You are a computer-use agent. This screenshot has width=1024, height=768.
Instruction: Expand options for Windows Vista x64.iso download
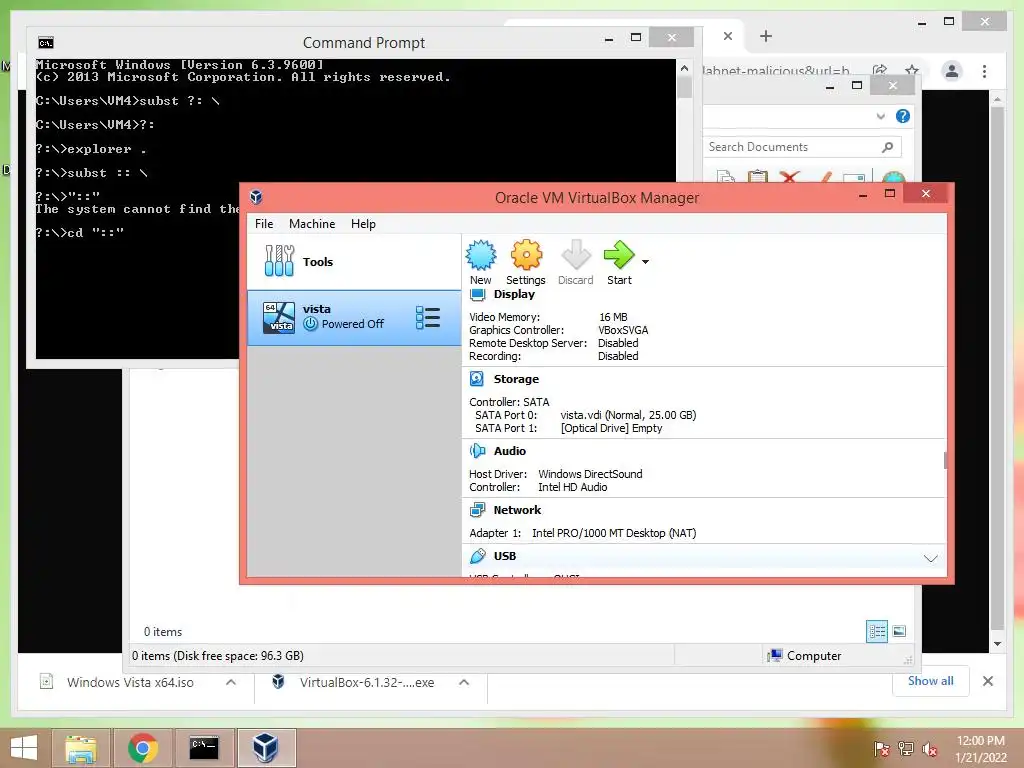231,682
